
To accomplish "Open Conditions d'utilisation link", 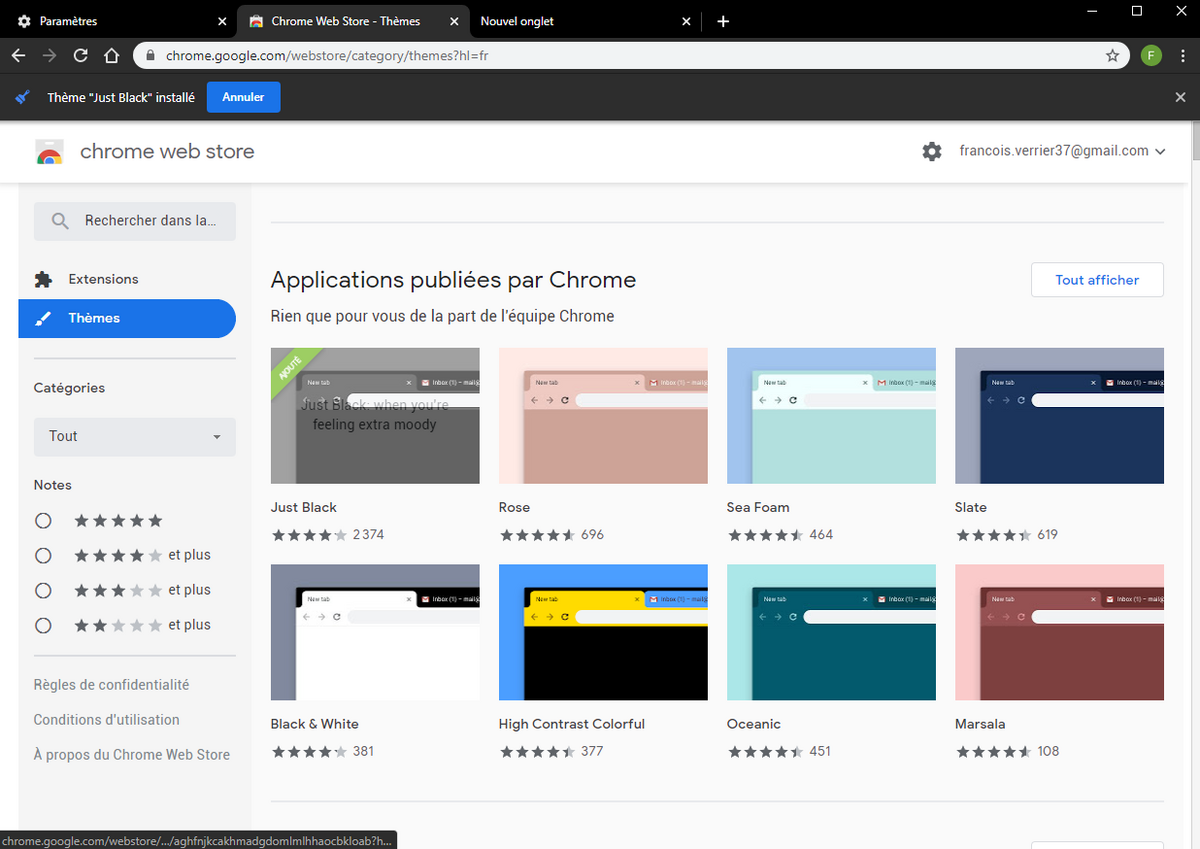I will click(x=107, y=720).
